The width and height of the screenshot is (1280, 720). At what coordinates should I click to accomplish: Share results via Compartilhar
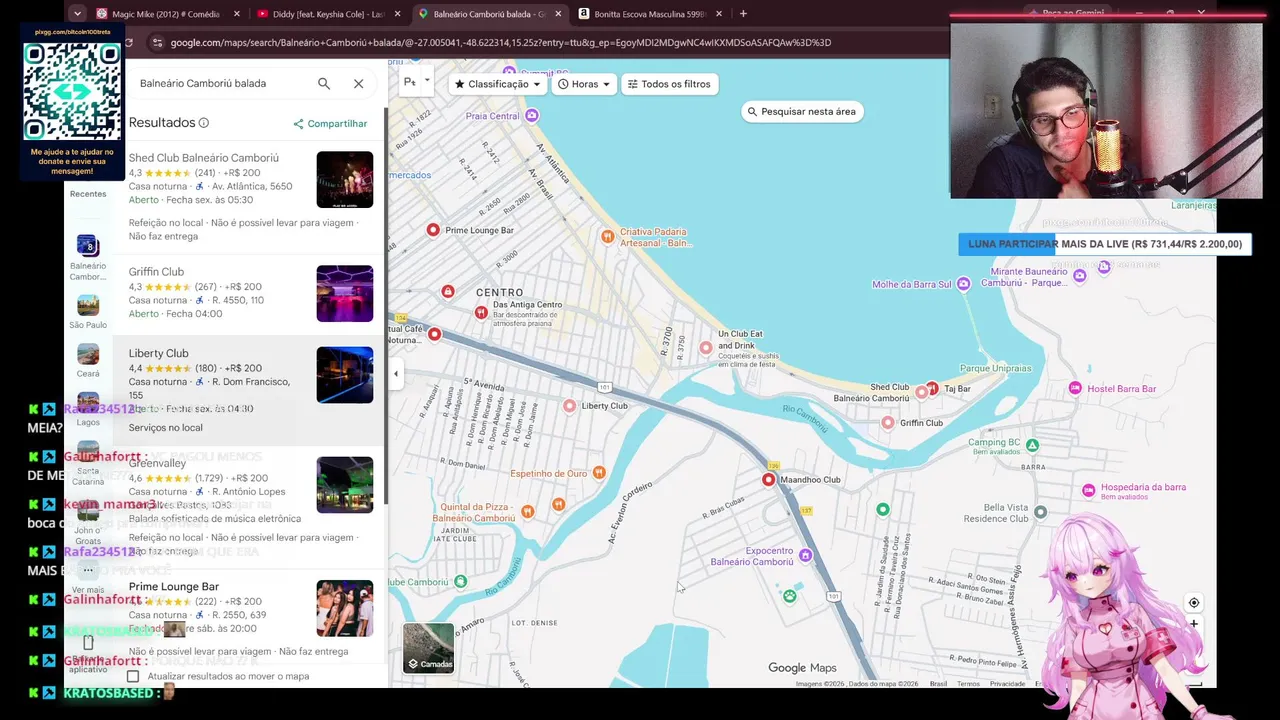(x=330, y=124)
